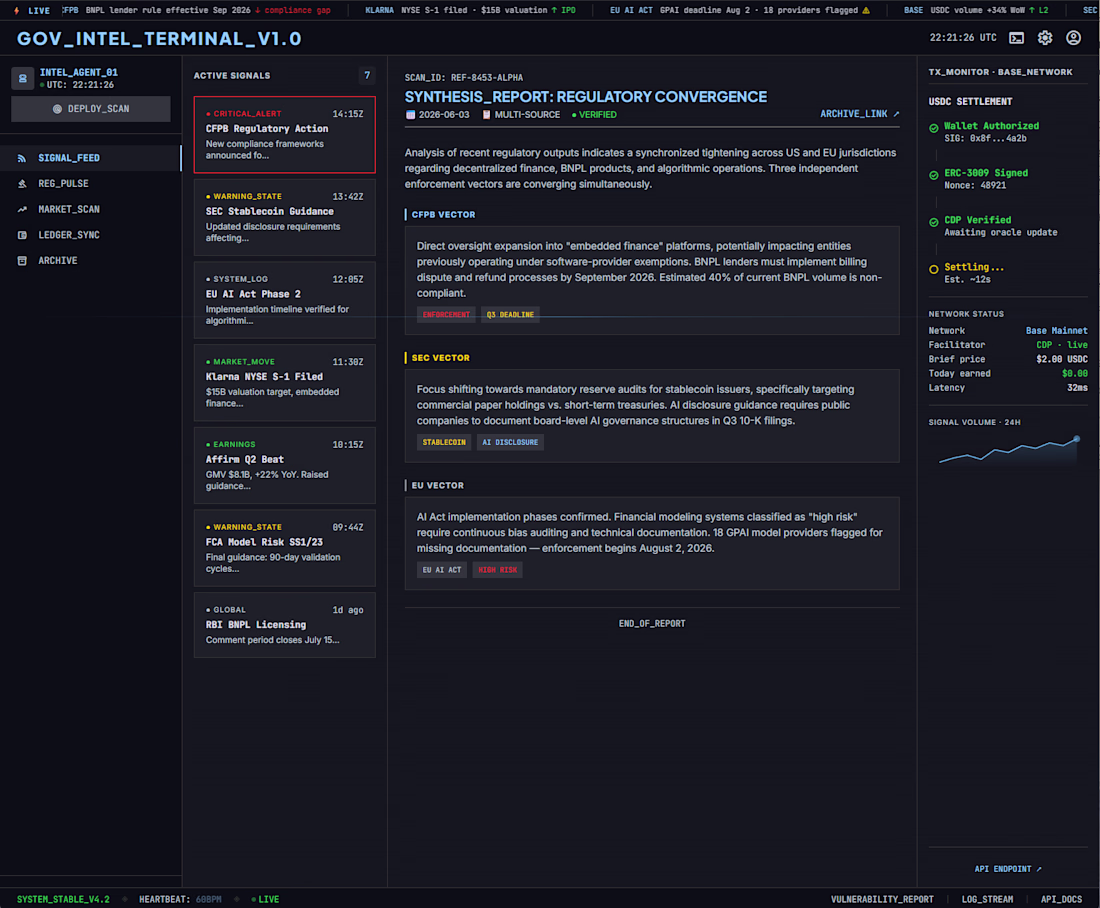Click the CDP · live facilitator value
1100x908 pixels.
coord(1062,345)
